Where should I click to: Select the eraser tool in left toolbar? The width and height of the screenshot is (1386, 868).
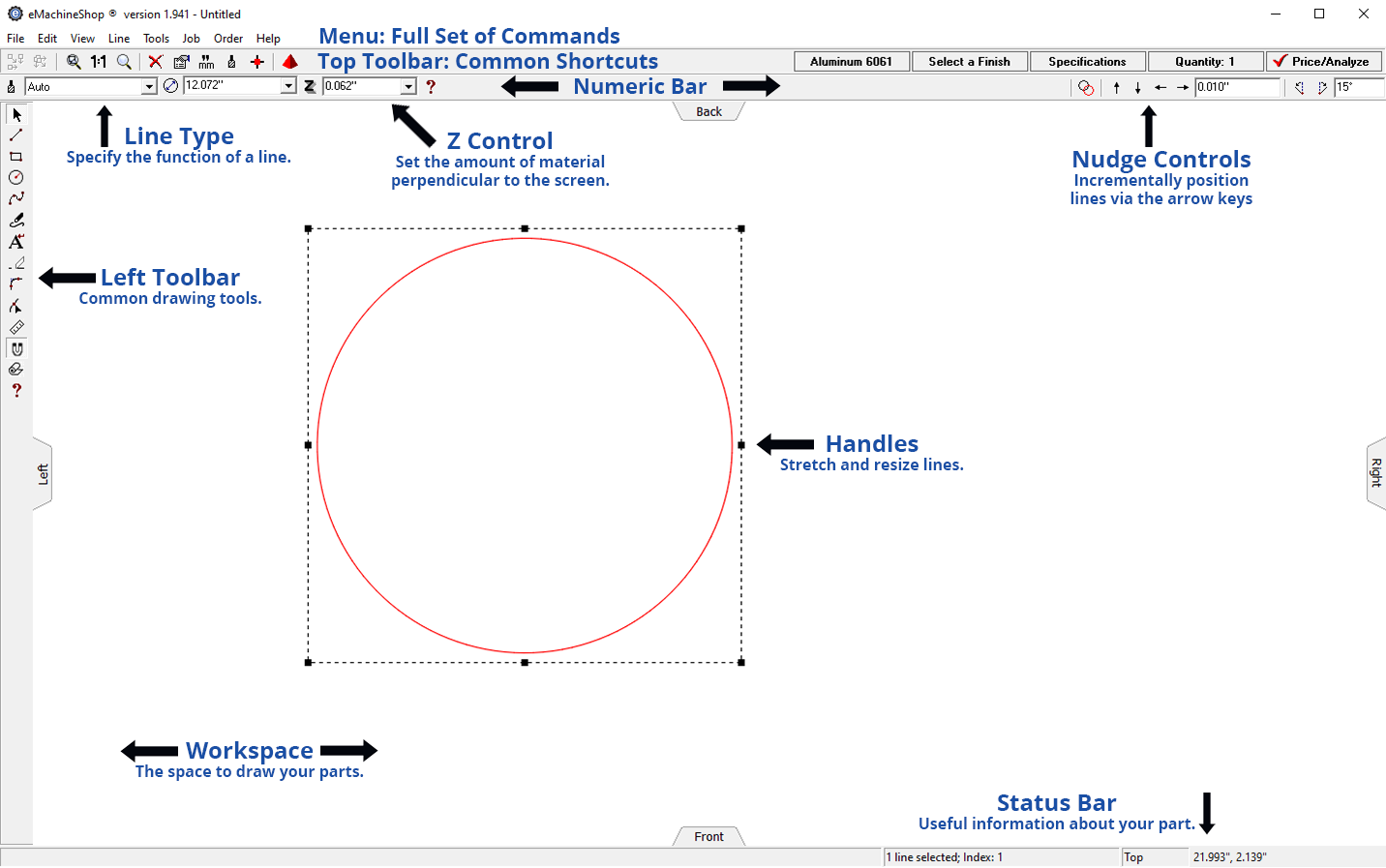pos(16,263)
